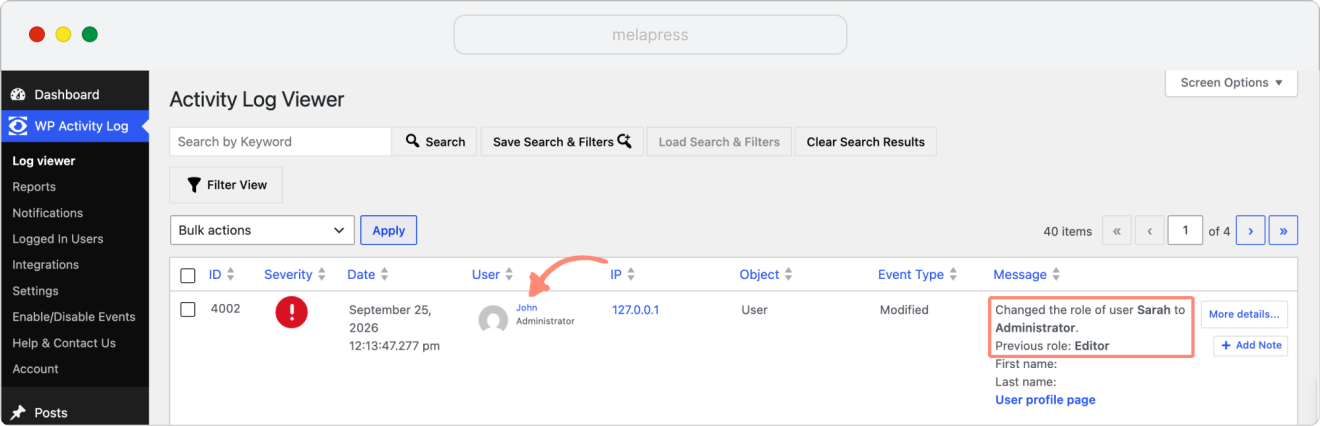This screenshot has width=1320, height=426.
Task: Click the date September 25, 2026
Action: pyautogui.click(x=389, y=319)
